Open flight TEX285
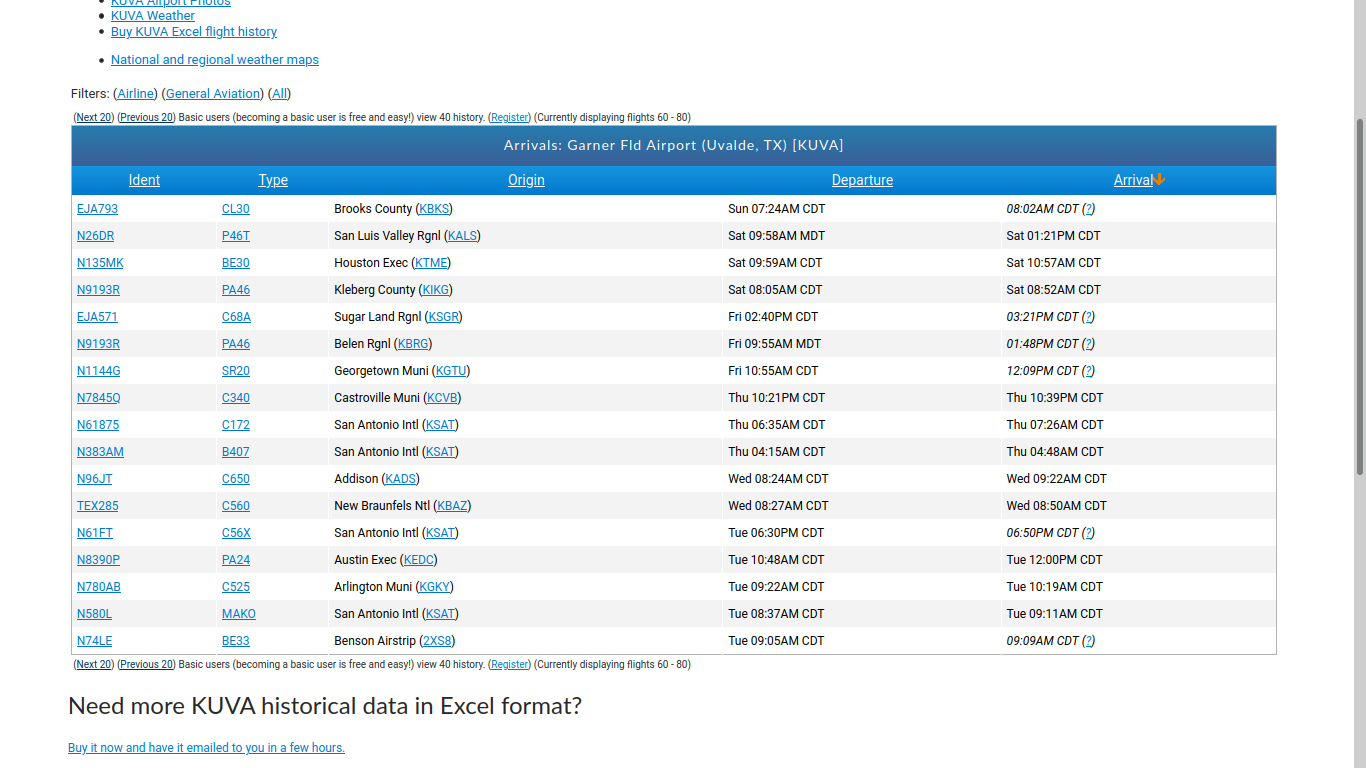The image size is (1366, 768). pos(97,506)
